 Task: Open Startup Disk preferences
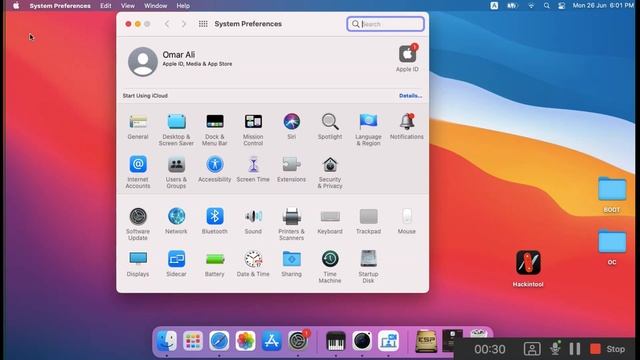[x=368, y=267]
